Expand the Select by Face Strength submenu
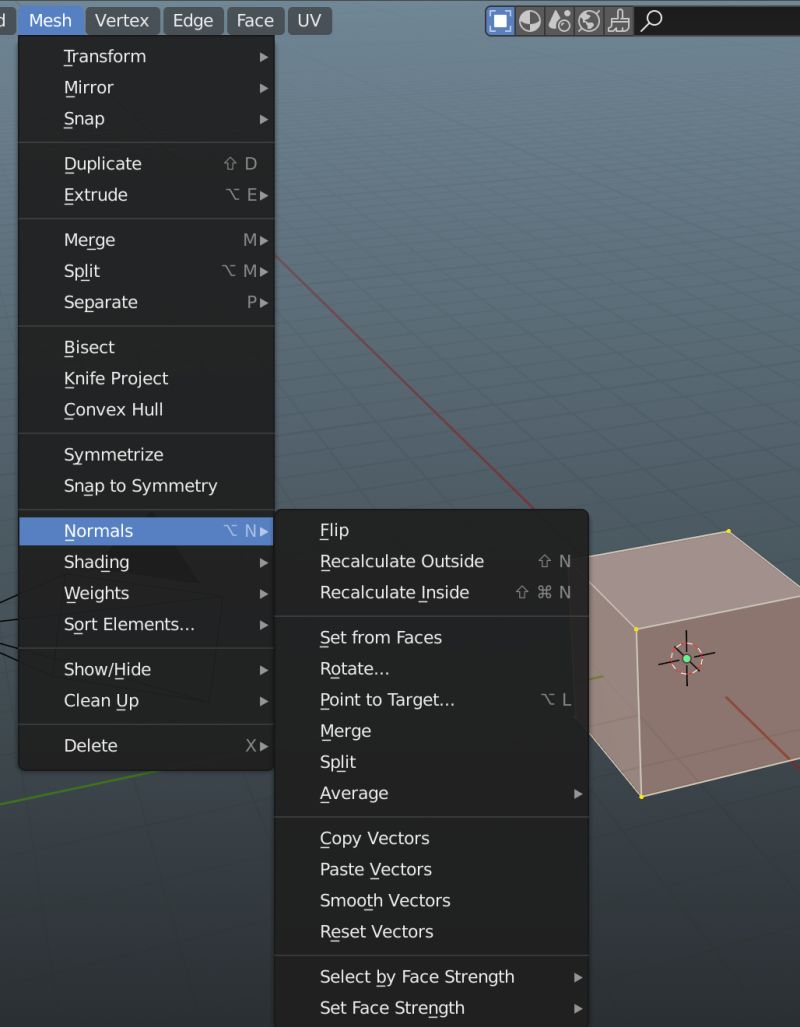 pyautogui.click(x=416, y=976)
